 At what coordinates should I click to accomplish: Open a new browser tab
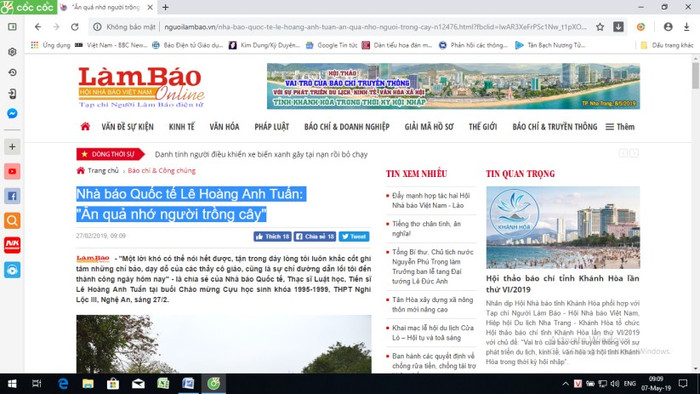pos(166,7)
